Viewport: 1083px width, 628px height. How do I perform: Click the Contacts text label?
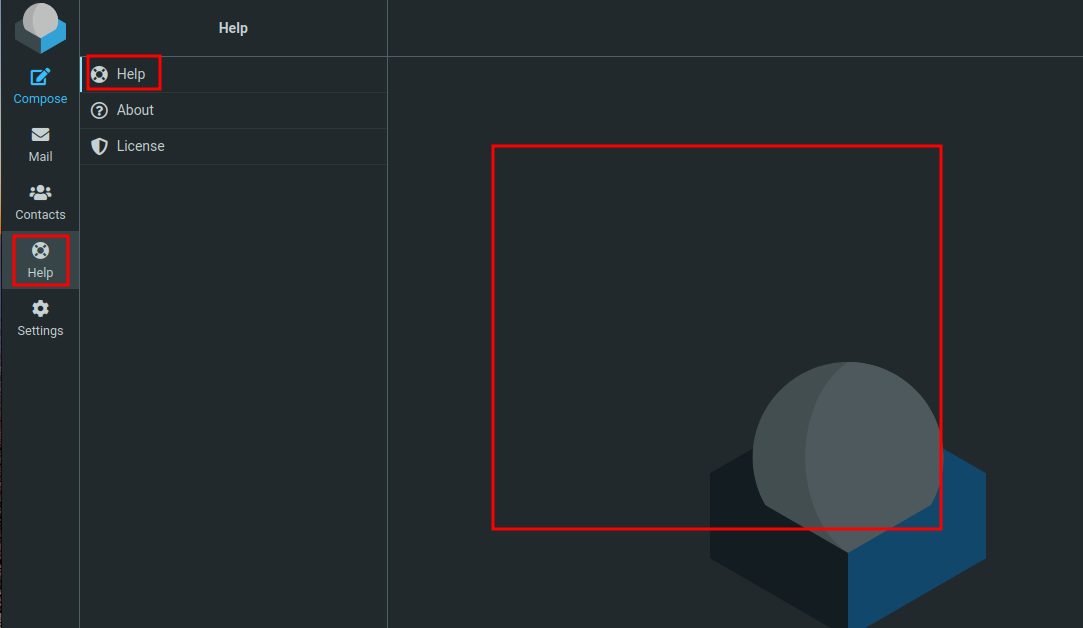coord(40,214)
